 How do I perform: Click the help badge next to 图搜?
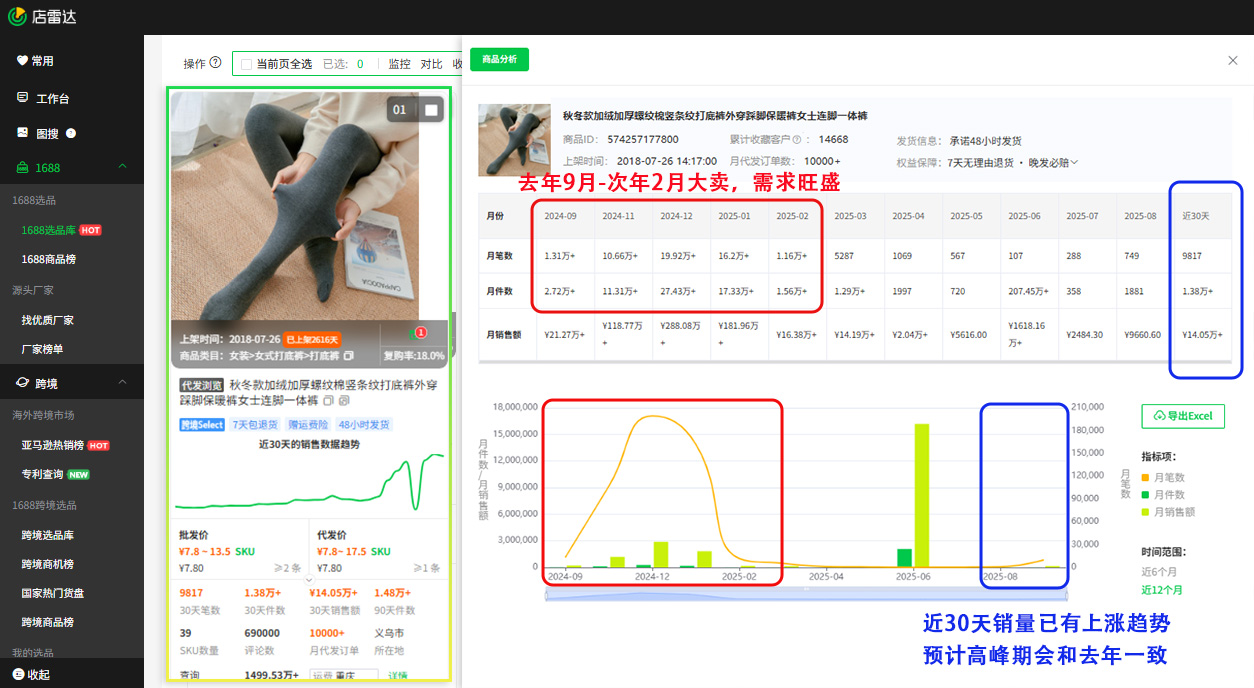click(71, 133)
